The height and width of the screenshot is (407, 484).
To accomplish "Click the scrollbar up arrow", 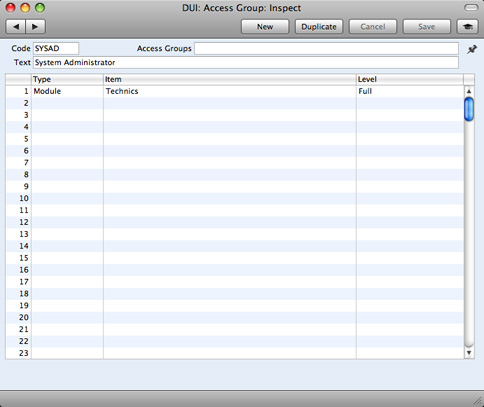I will pos(469,91).
